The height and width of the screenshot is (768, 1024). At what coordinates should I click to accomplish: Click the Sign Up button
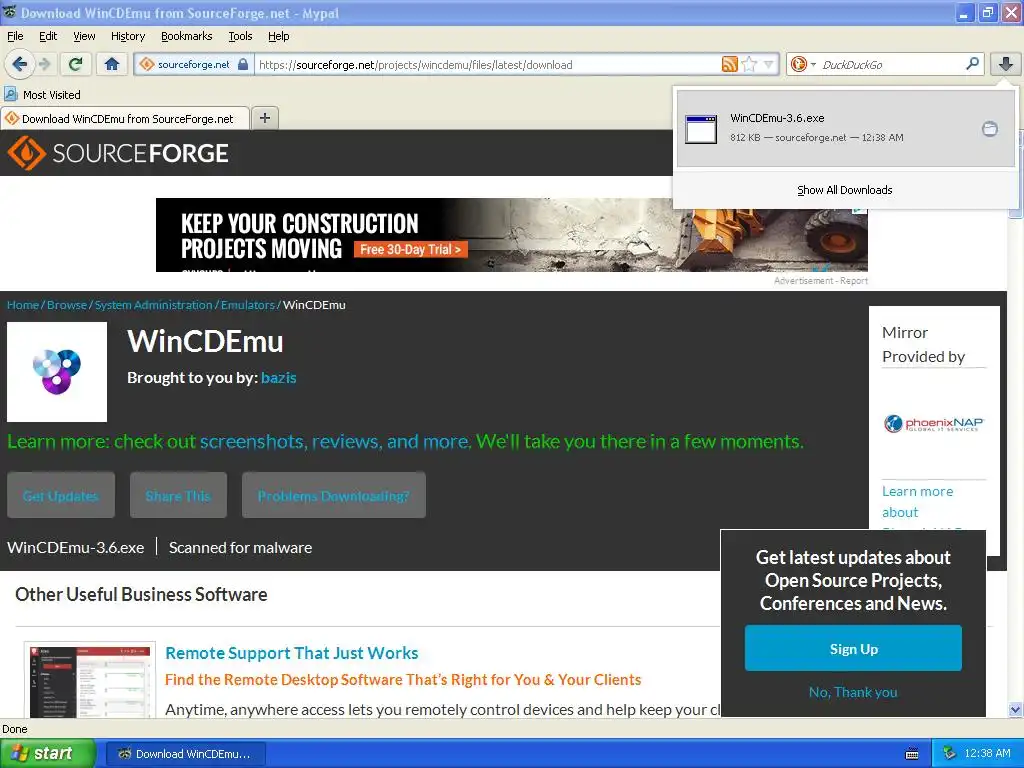pos(853,648)
